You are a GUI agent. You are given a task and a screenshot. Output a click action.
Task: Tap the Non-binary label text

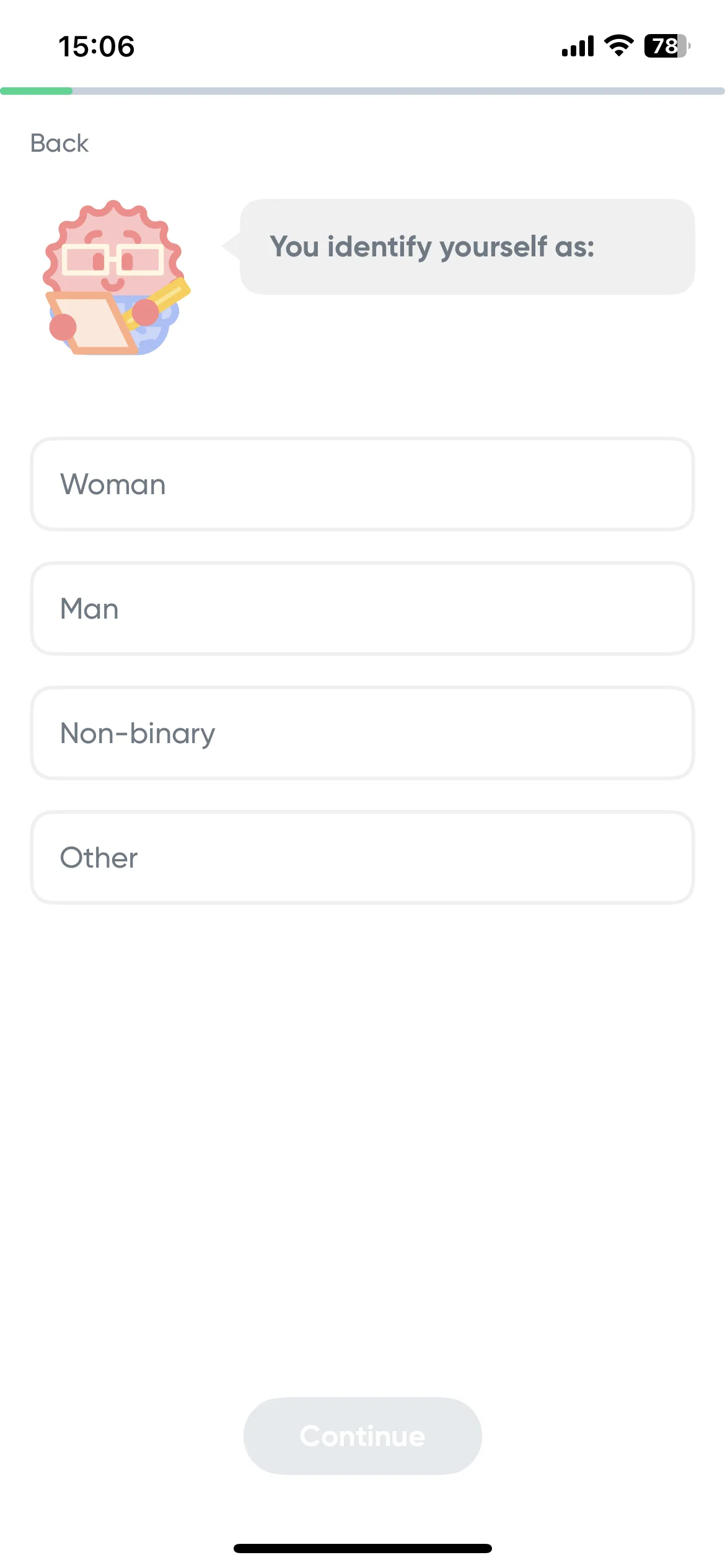[x=138, y=734]
